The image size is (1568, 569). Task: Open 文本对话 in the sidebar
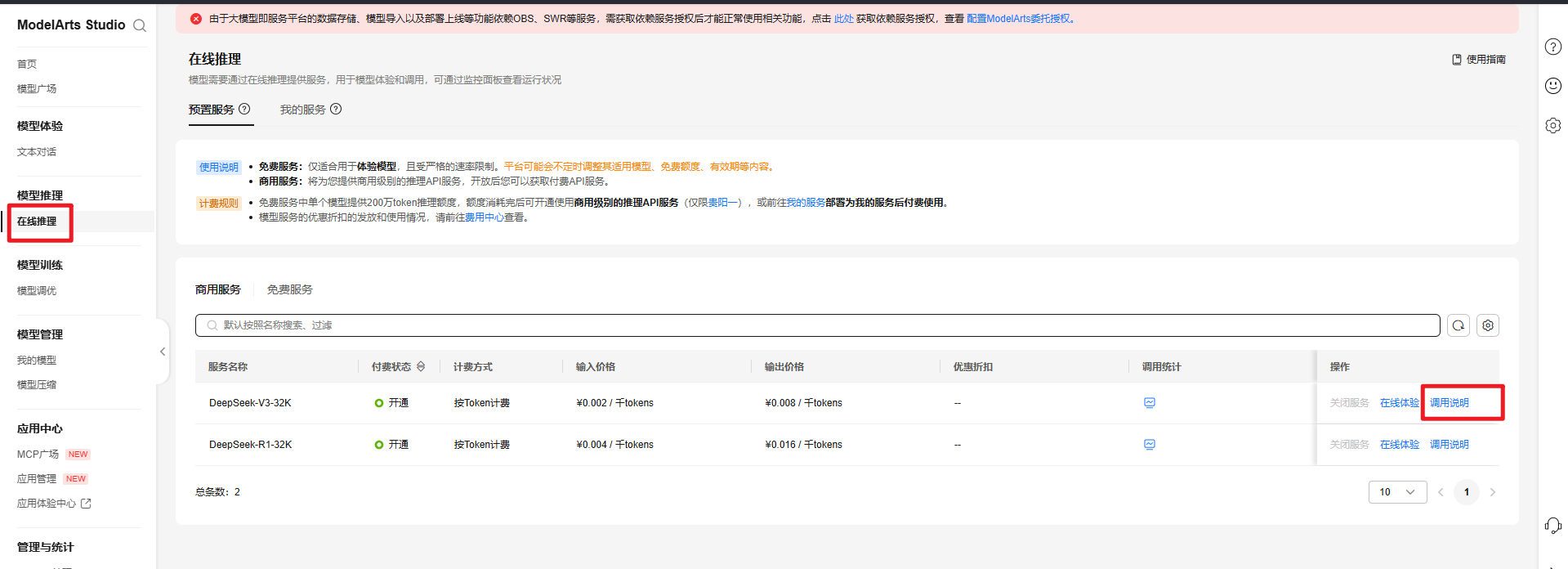(37, 152)
